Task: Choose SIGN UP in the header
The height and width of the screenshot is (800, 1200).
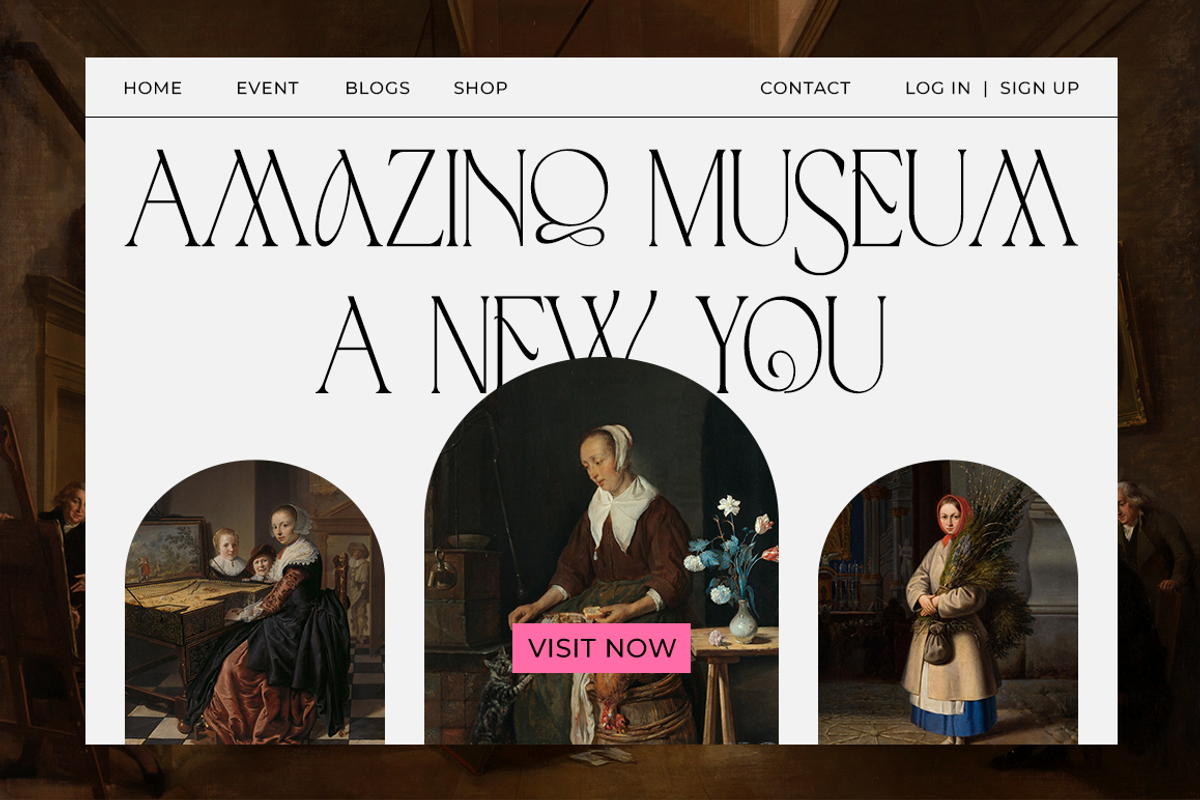Action: 1039,88
